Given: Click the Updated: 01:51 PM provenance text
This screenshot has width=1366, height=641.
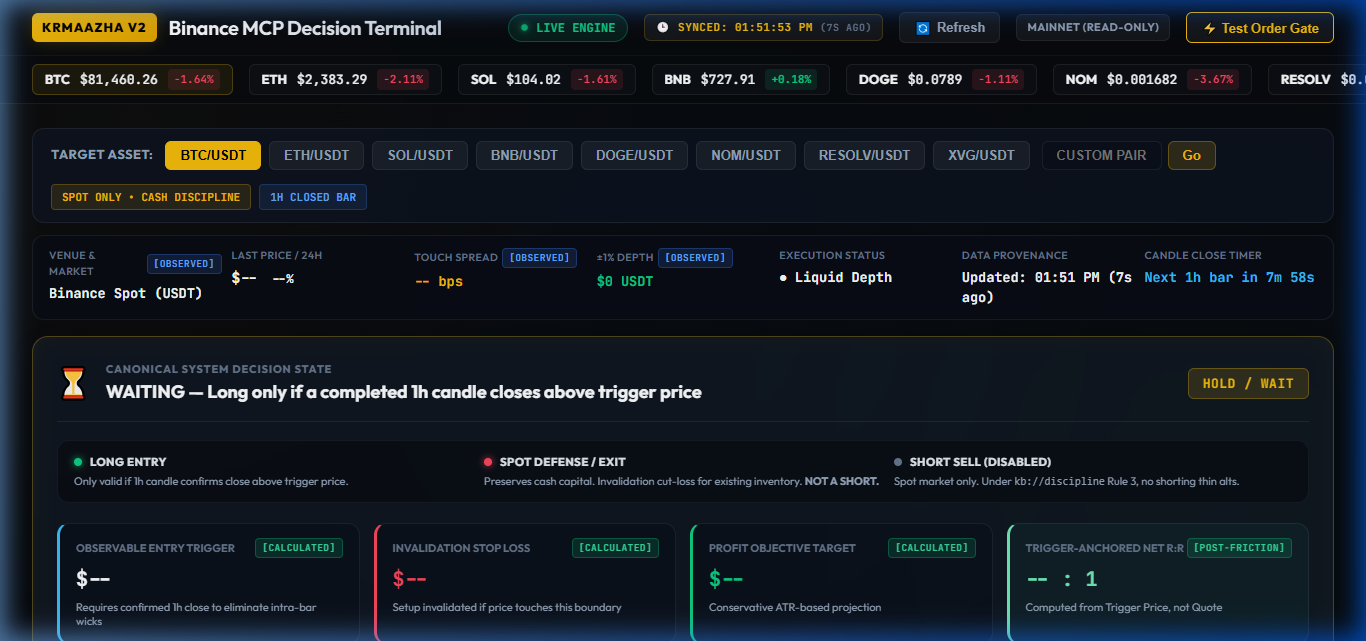Looking at the screenshot, I should [x=1047, y=287].
